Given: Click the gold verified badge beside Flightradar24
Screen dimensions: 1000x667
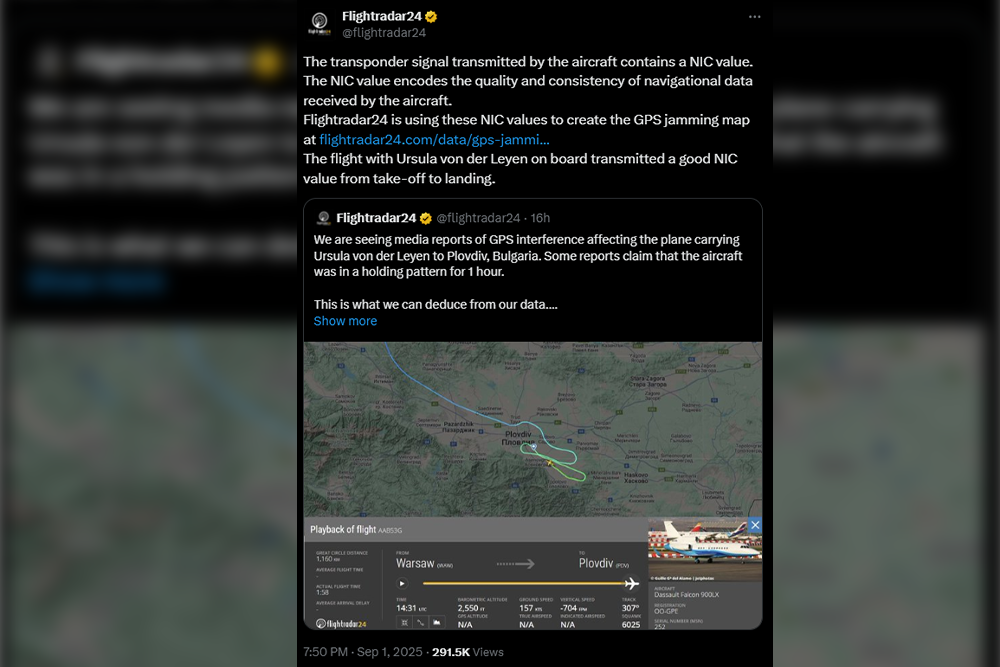Looking at the screenshot, I should point(432,17).
